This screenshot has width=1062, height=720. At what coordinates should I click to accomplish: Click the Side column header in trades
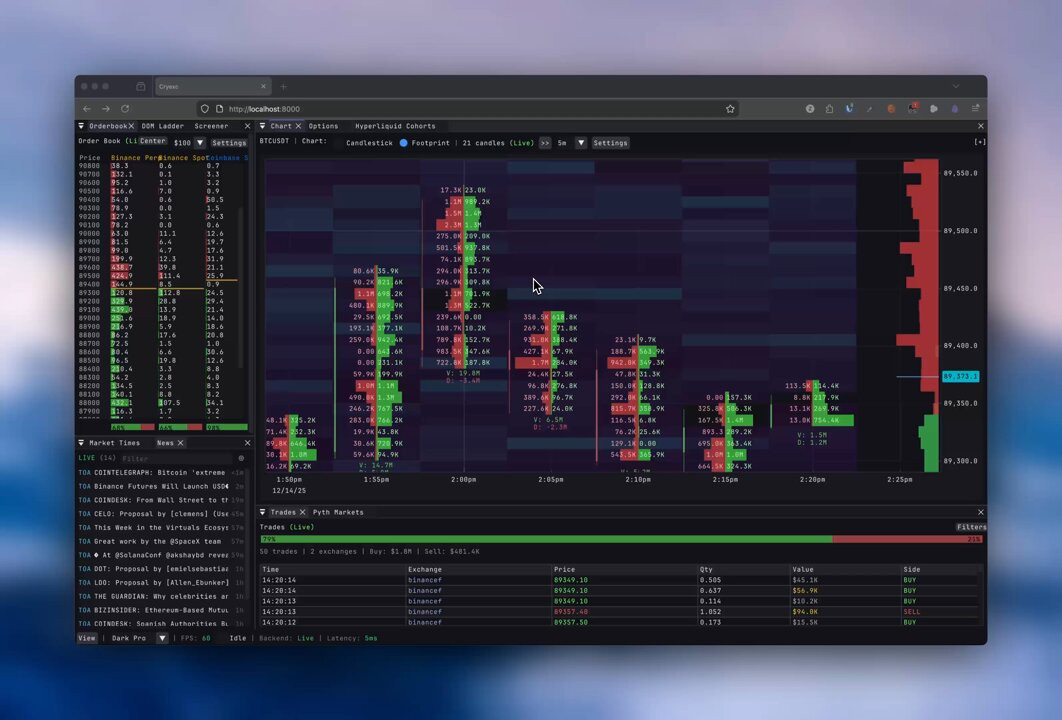click(912, 570)
